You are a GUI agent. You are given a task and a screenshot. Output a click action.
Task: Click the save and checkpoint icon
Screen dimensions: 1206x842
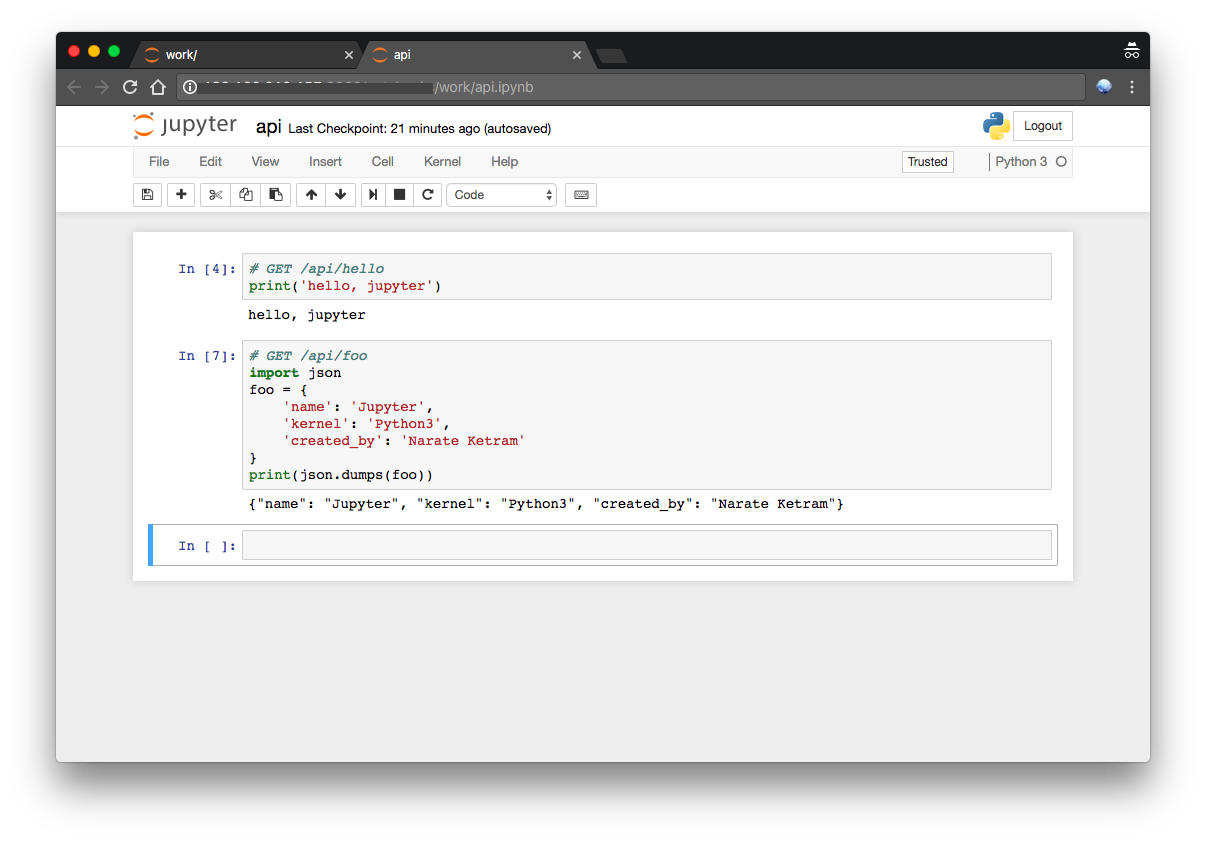click(147, 195)
